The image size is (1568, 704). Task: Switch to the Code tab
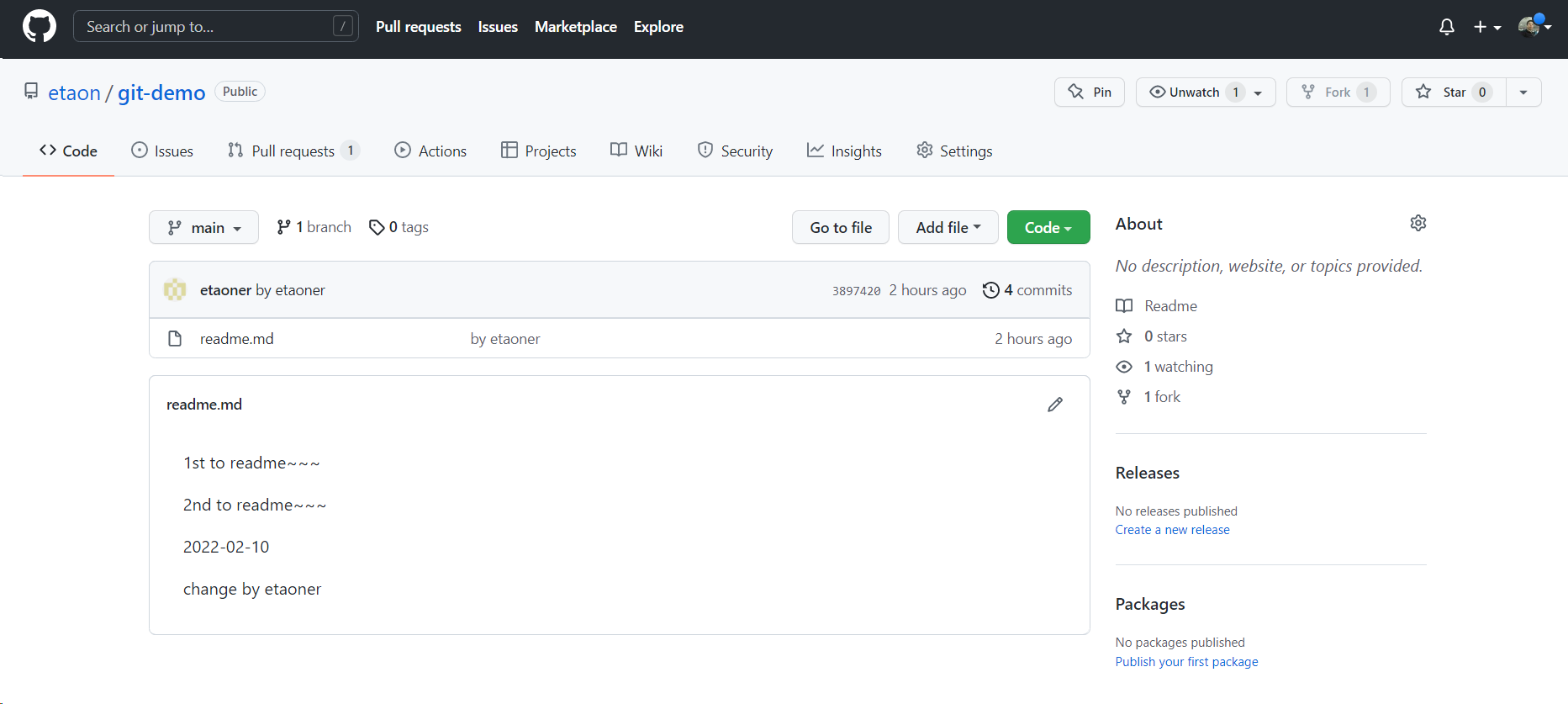tap(68, 151)
